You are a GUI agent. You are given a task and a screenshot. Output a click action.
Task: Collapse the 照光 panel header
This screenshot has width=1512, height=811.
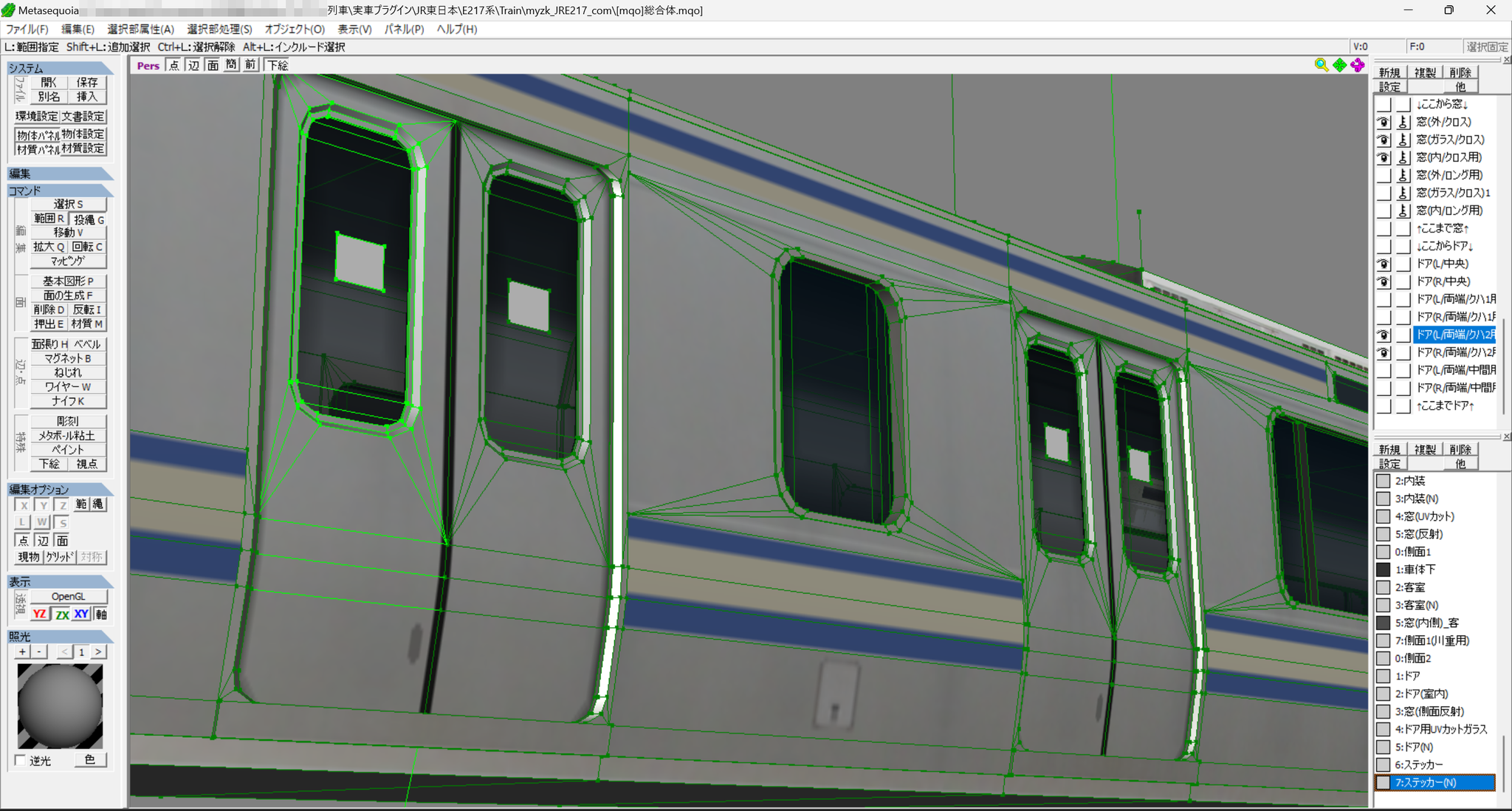click(x=60, y=636)
